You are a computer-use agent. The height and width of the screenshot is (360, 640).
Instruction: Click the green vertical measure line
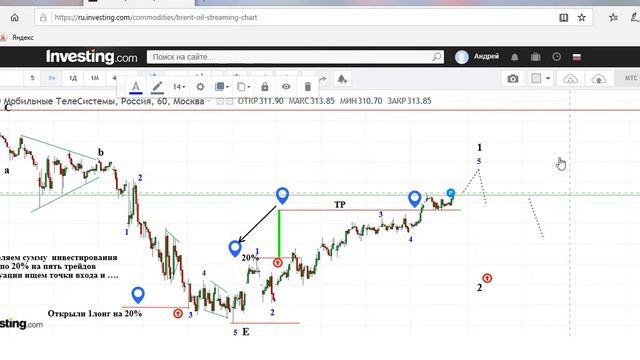(279, 233)
